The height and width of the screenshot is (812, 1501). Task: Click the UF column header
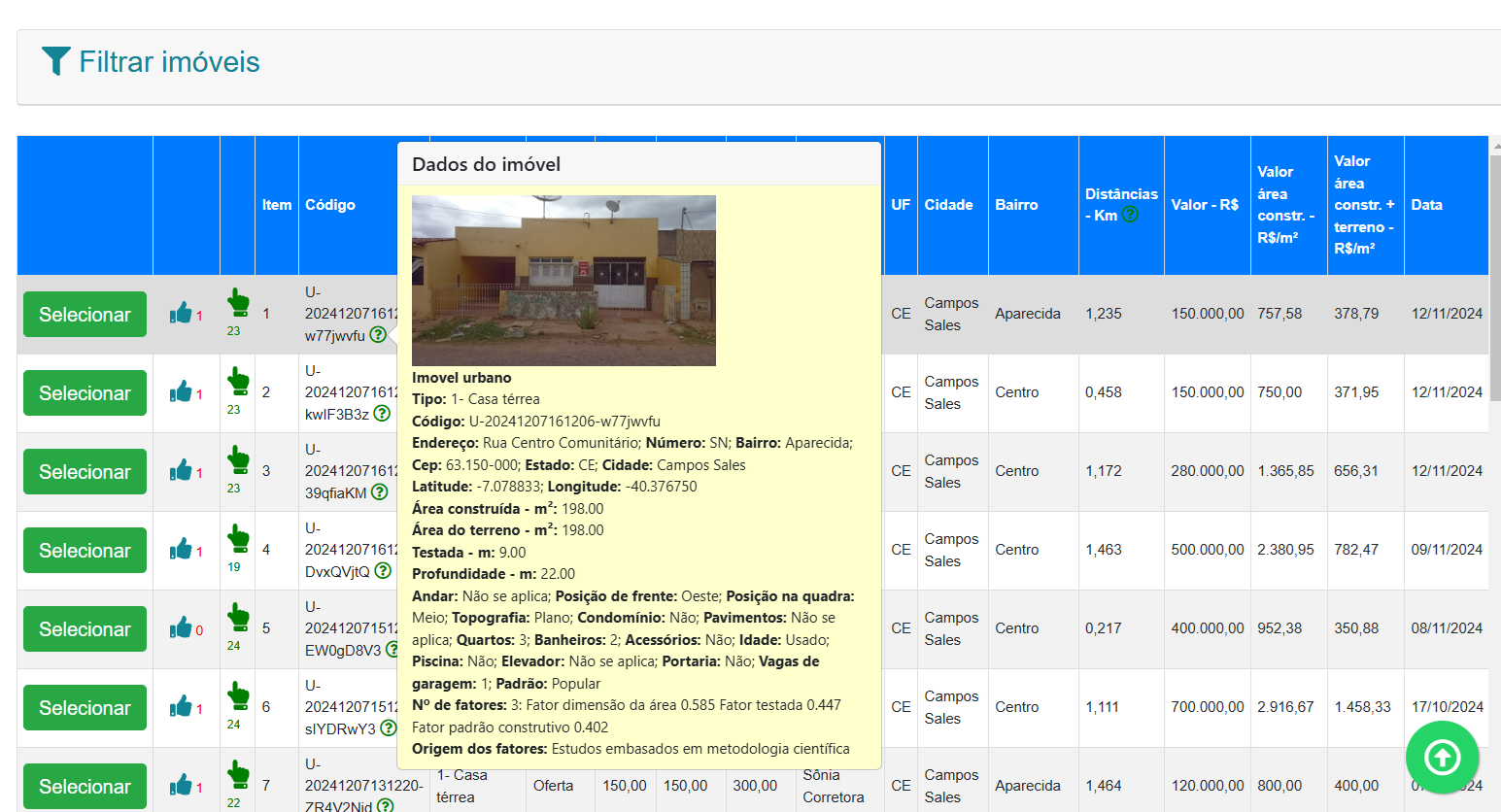tap(901, 205)
